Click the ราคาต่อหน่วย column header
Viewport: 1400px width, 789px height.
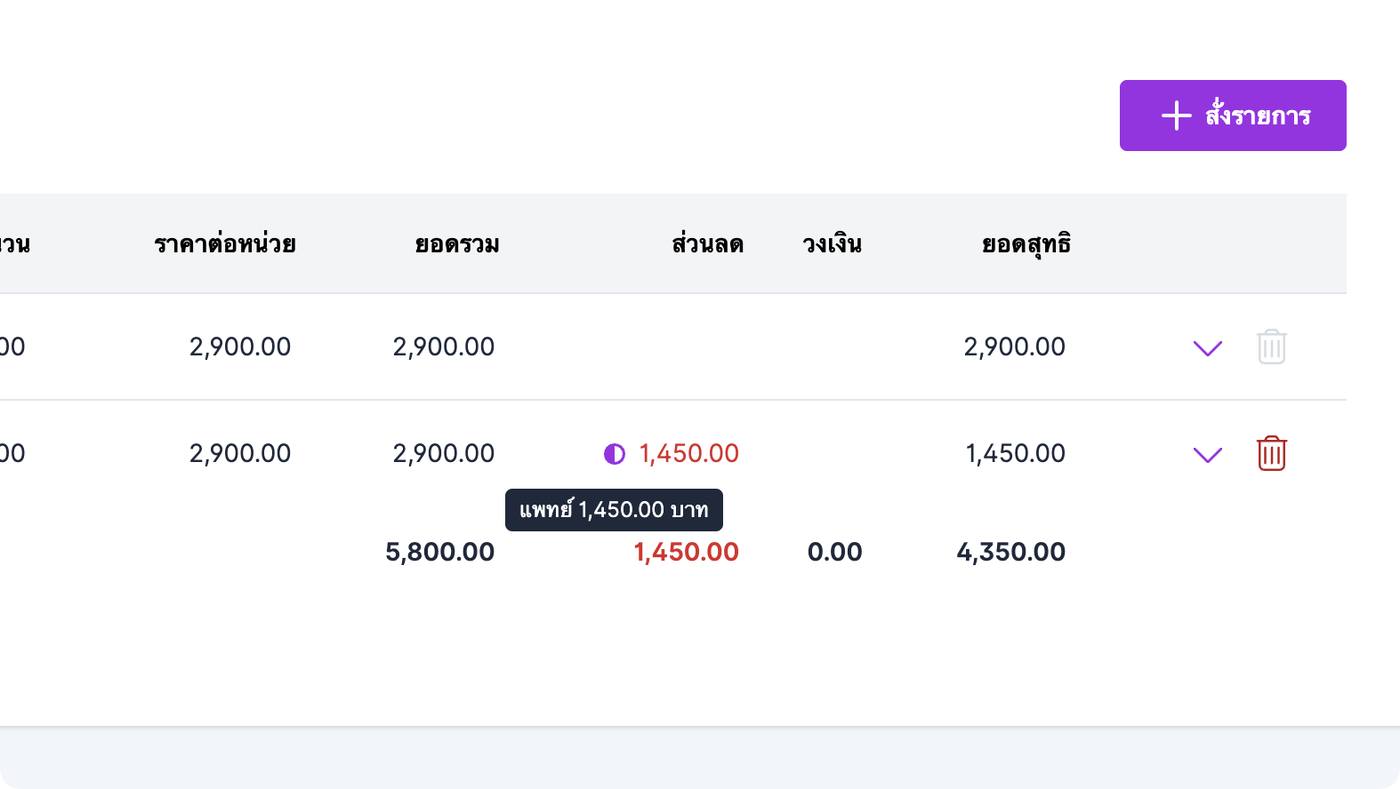[x=225, y=244]
